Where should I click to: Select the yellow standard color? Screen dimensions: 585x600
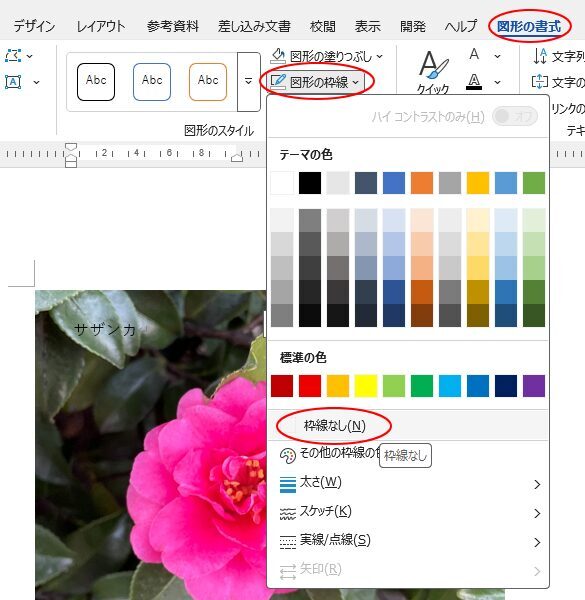coord(366,386)
